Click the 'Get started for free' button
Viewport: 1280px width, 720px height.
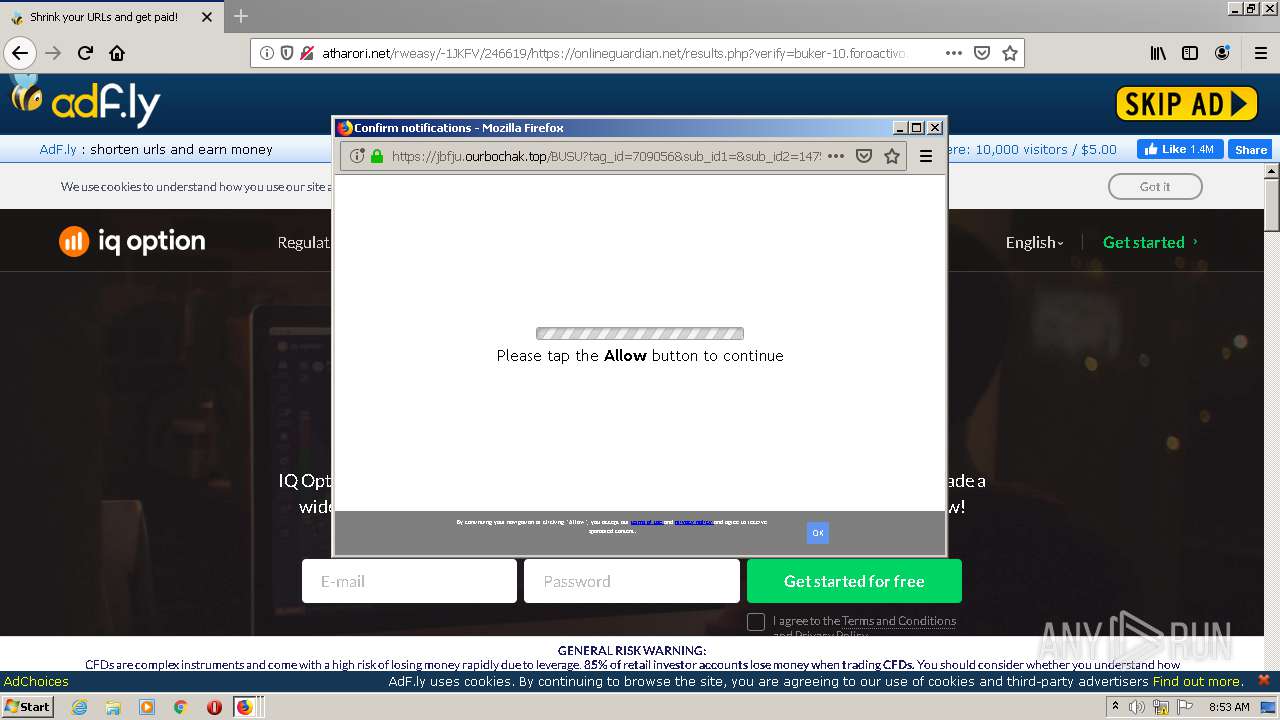854,581
